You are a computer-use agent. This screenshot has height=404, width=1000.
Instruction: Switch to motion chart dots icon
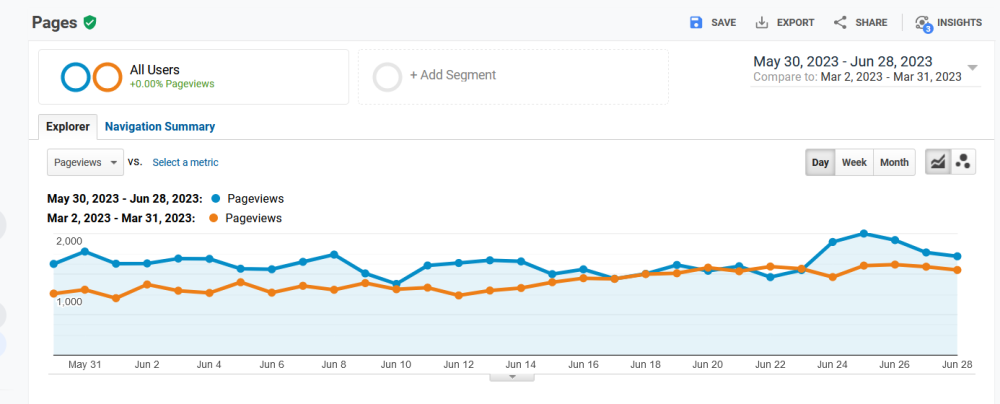(x=963, y=162)
